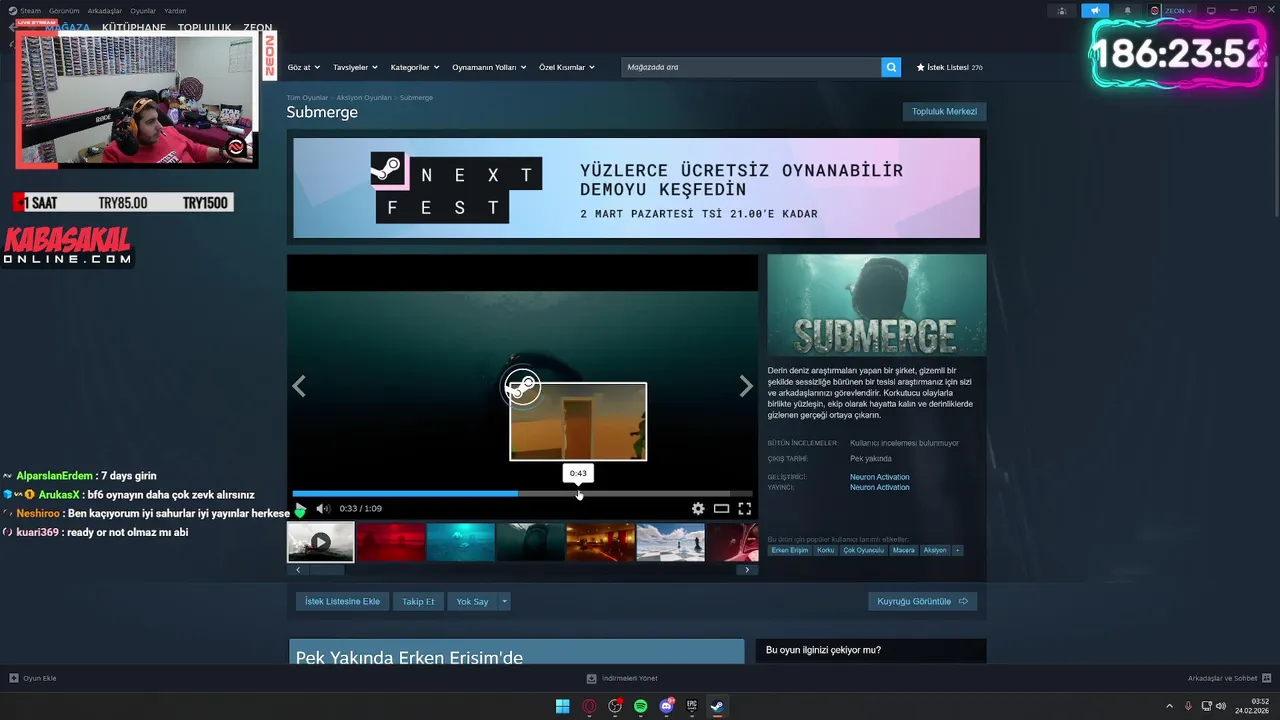Open the notifications bell icon
Screen dimensions: 1280x720
(x=1128, y=11)
